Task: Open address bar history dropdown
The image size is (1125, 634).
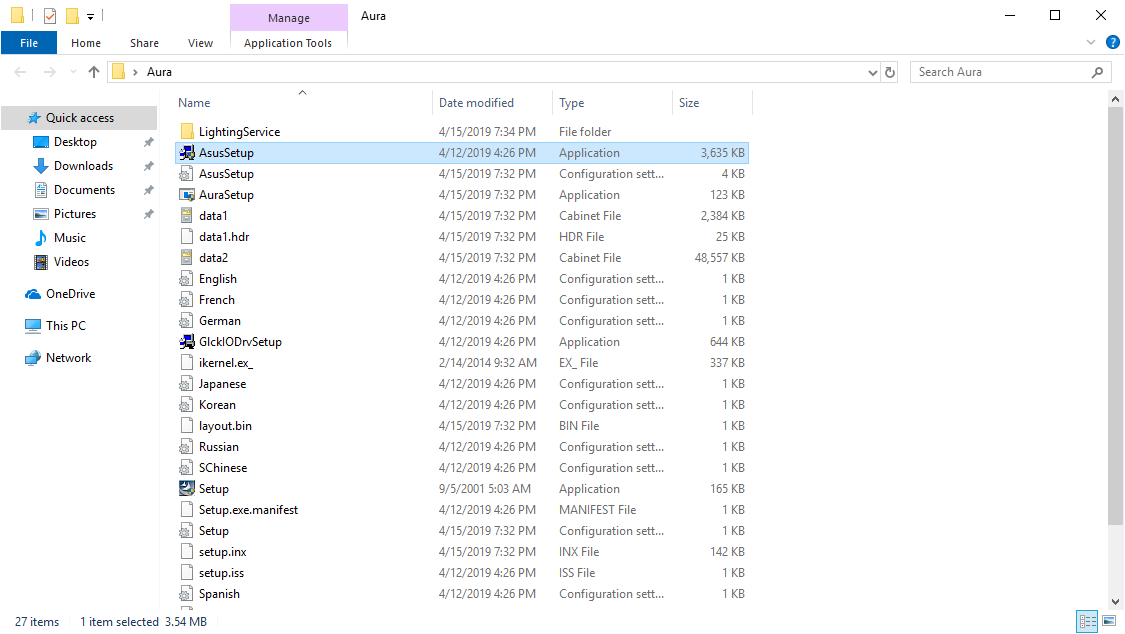Action: [x=872, y=72]
